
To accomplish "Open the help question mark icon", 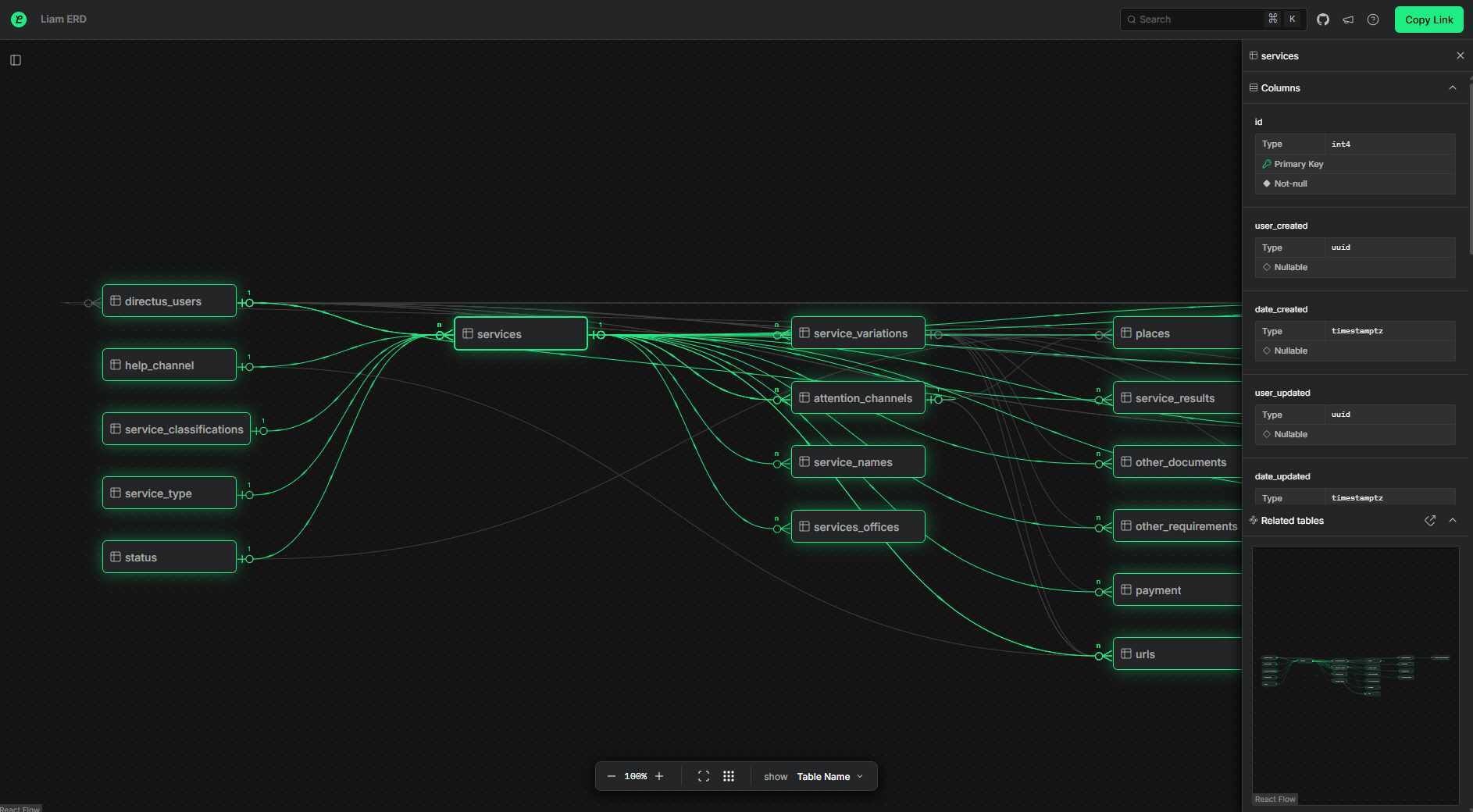I will [x=1373, y=20].
